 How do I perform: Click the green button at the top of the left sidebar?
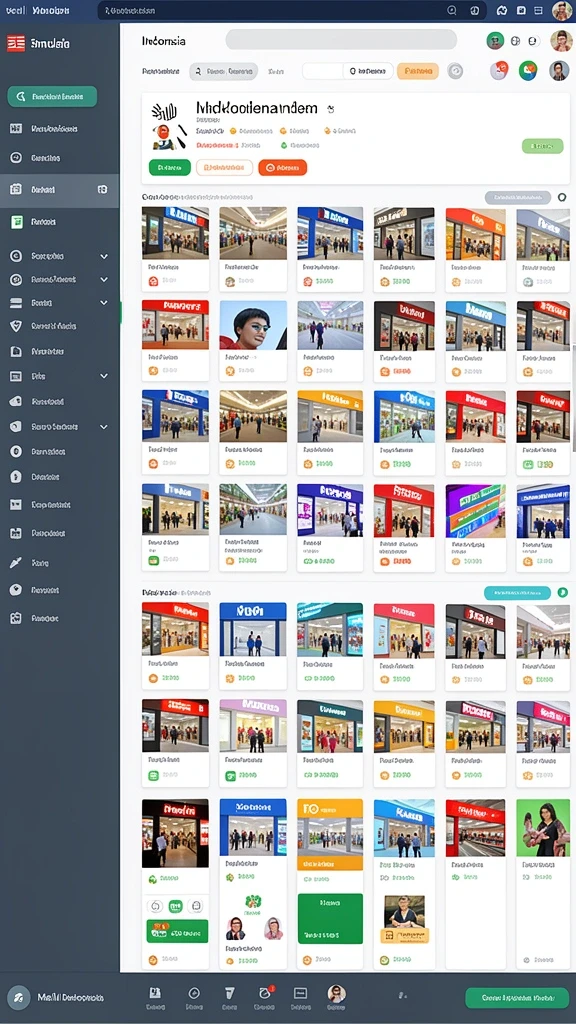[52, 97]
